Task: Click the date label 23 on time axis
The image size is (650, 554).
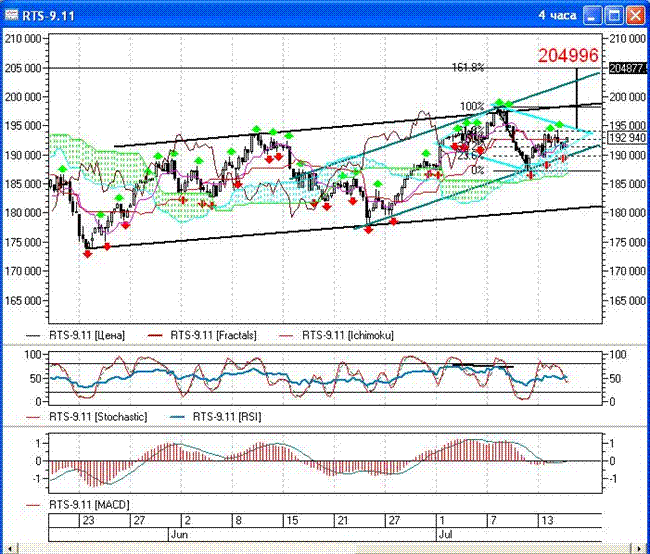Action: pyautogui.click(x=88, y=520)
